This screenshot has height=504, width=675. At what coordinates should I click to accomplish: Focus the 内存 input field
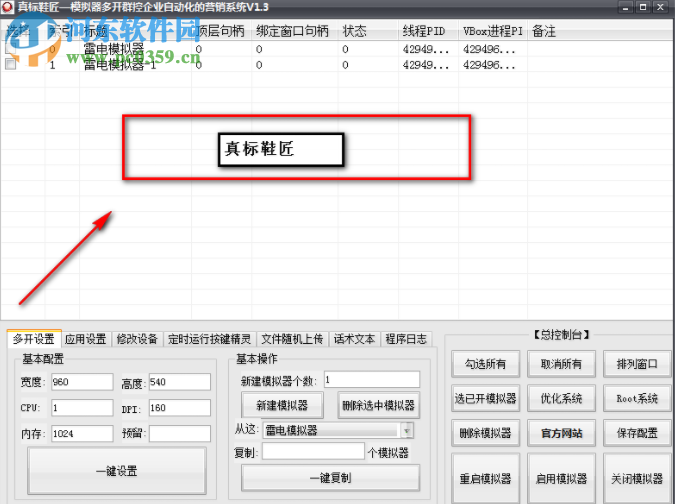82,433
